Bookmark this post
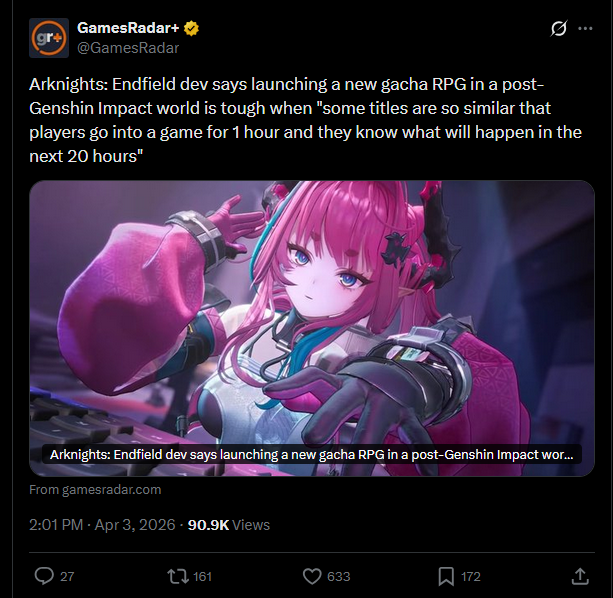This screenshot has width=613, height=598. [x=446, y=577]
